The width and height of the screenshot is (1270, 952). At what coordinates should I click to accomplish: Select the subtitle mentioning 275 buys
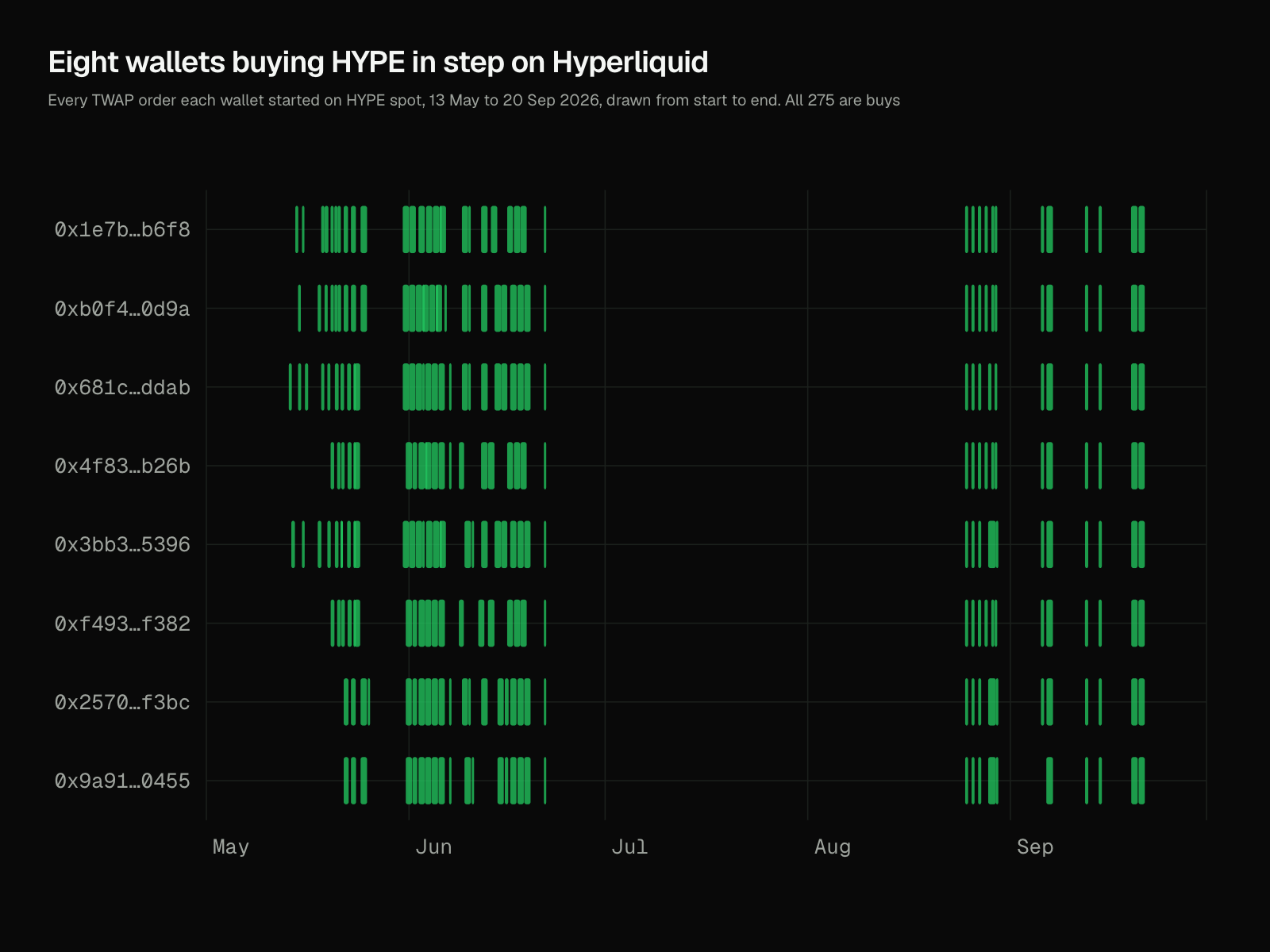pos(474,101)
